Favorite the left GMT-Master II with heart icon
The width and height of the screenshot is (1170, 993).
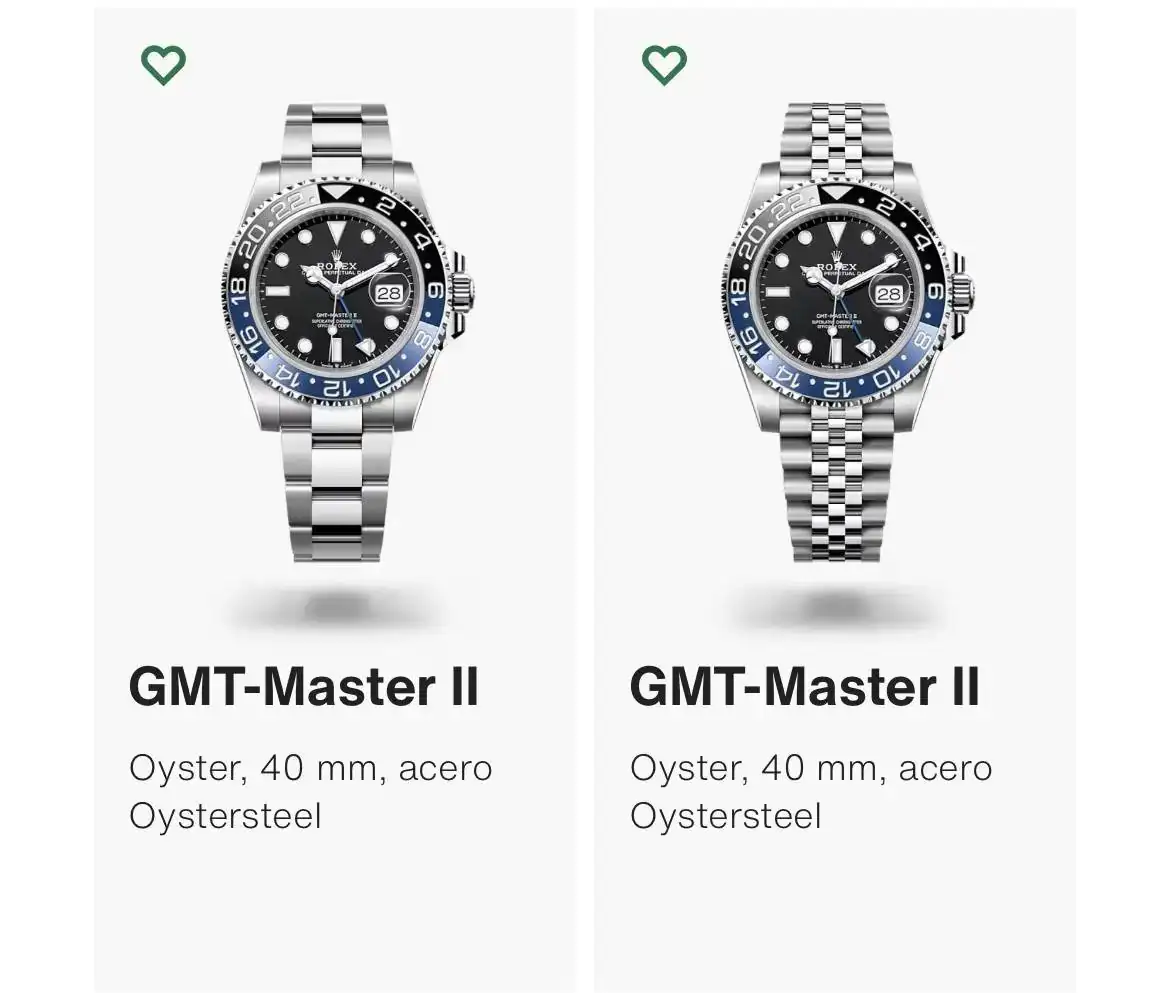163,66
